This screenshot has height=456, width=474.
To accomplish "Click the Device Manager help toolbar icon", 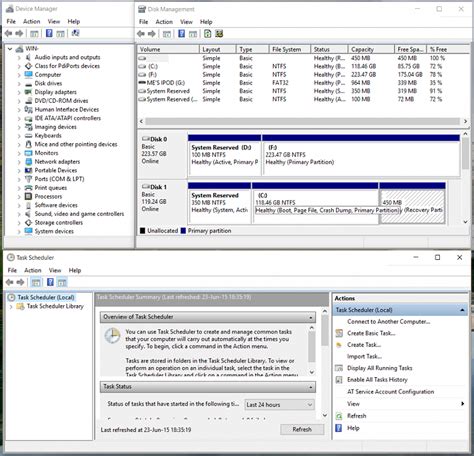I will click(49, 33).
